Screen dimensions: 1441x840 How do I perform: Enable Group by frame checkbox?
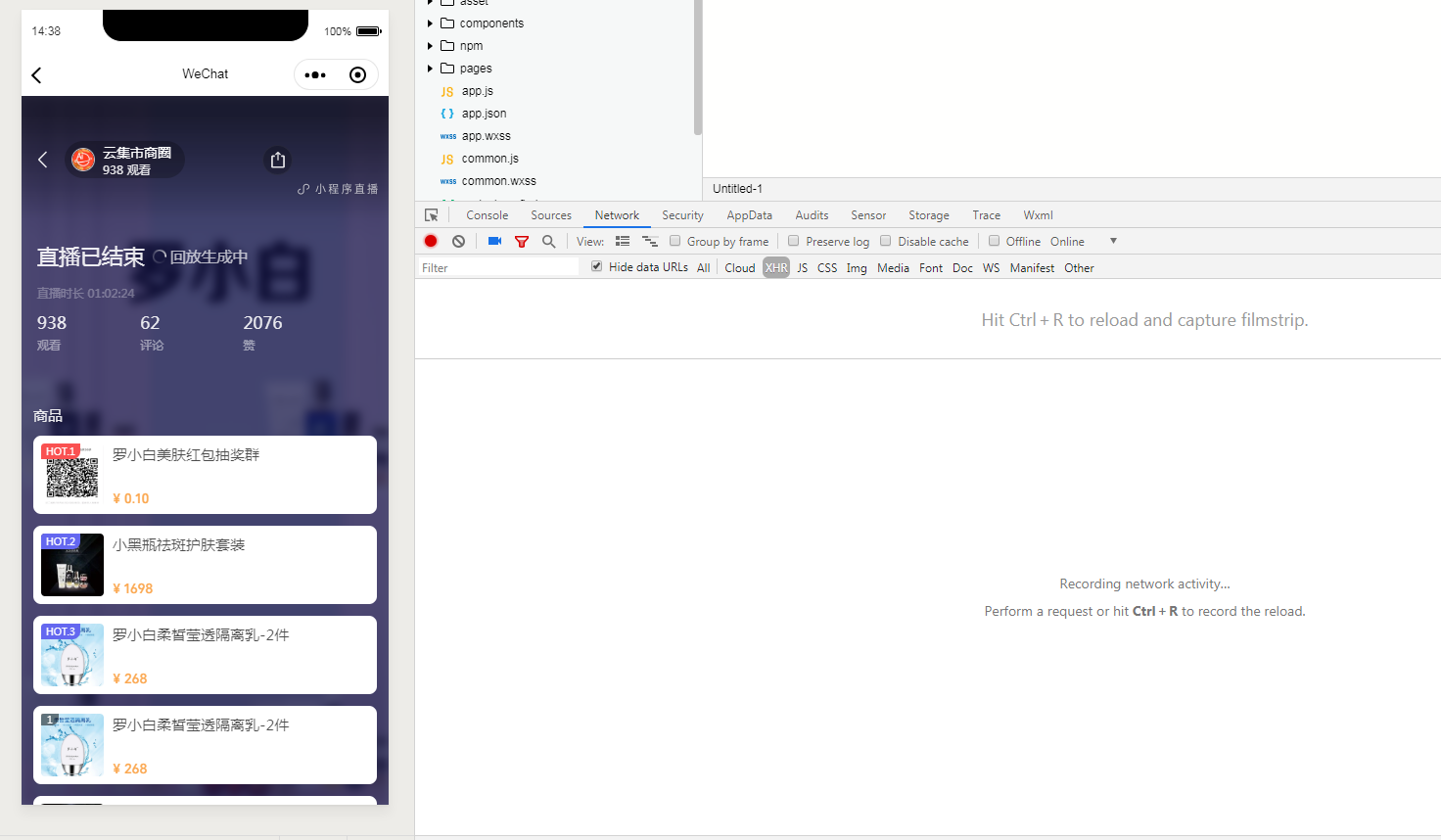tap(674, 241)
